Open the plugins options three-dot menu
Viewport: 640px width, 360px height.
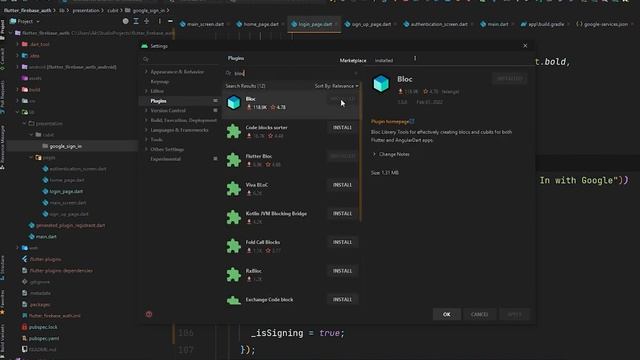[x=415, y=58]
